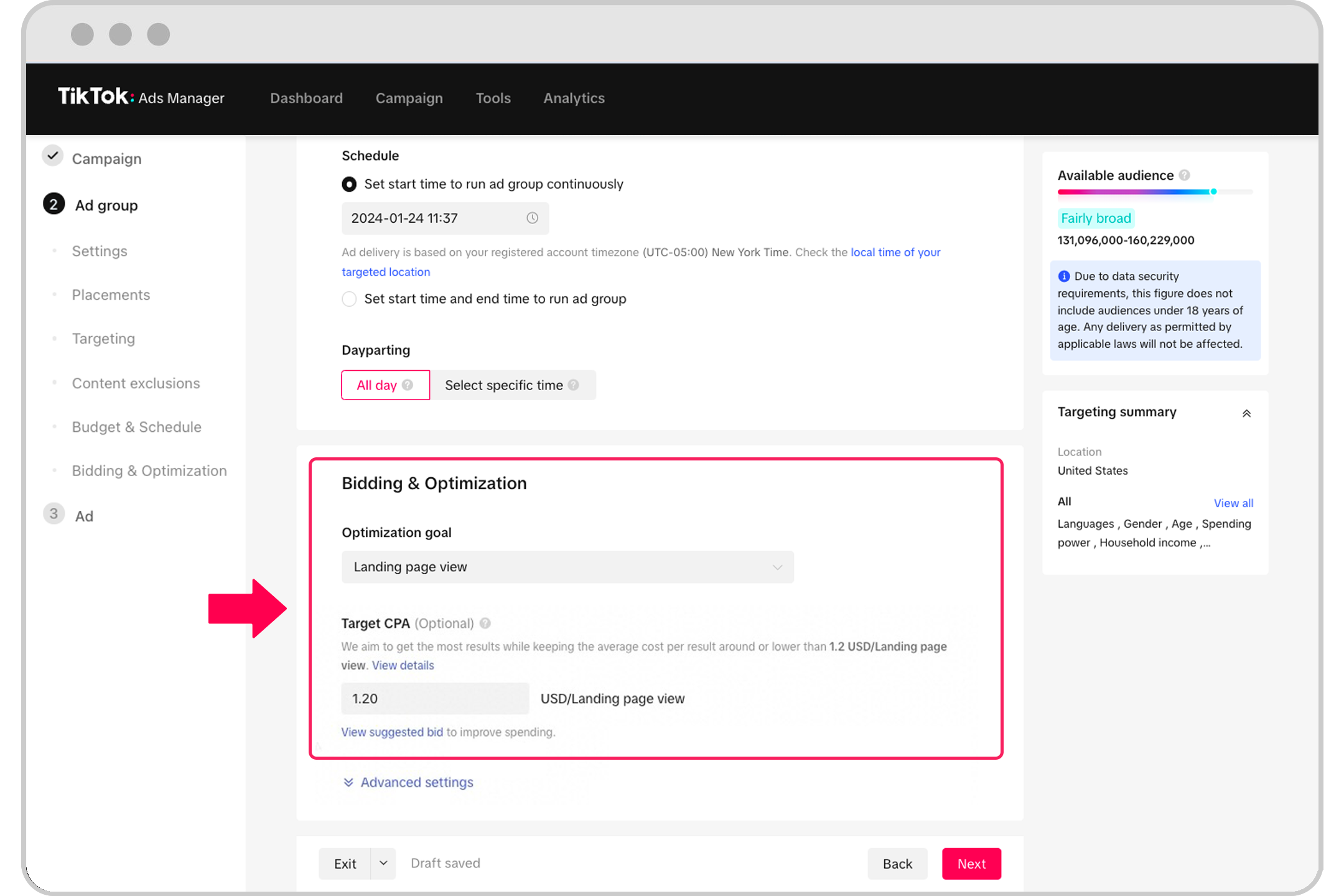Open the Optimization goal dropdown
The height and width of the screenshot is (896, 1344).
(567, 567)
